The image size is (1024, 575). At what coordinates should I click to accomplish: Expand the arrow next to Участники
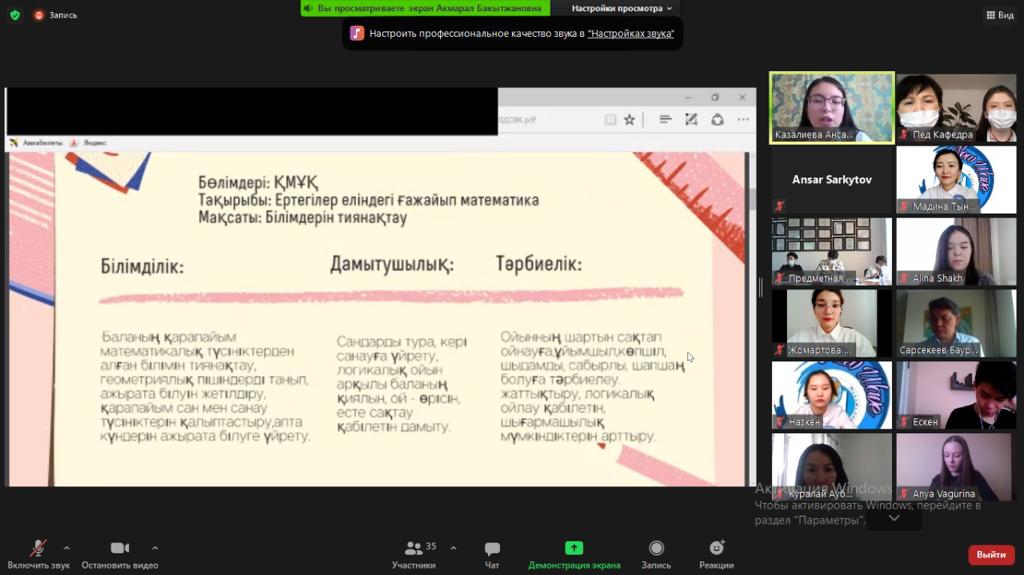(453, 548)
